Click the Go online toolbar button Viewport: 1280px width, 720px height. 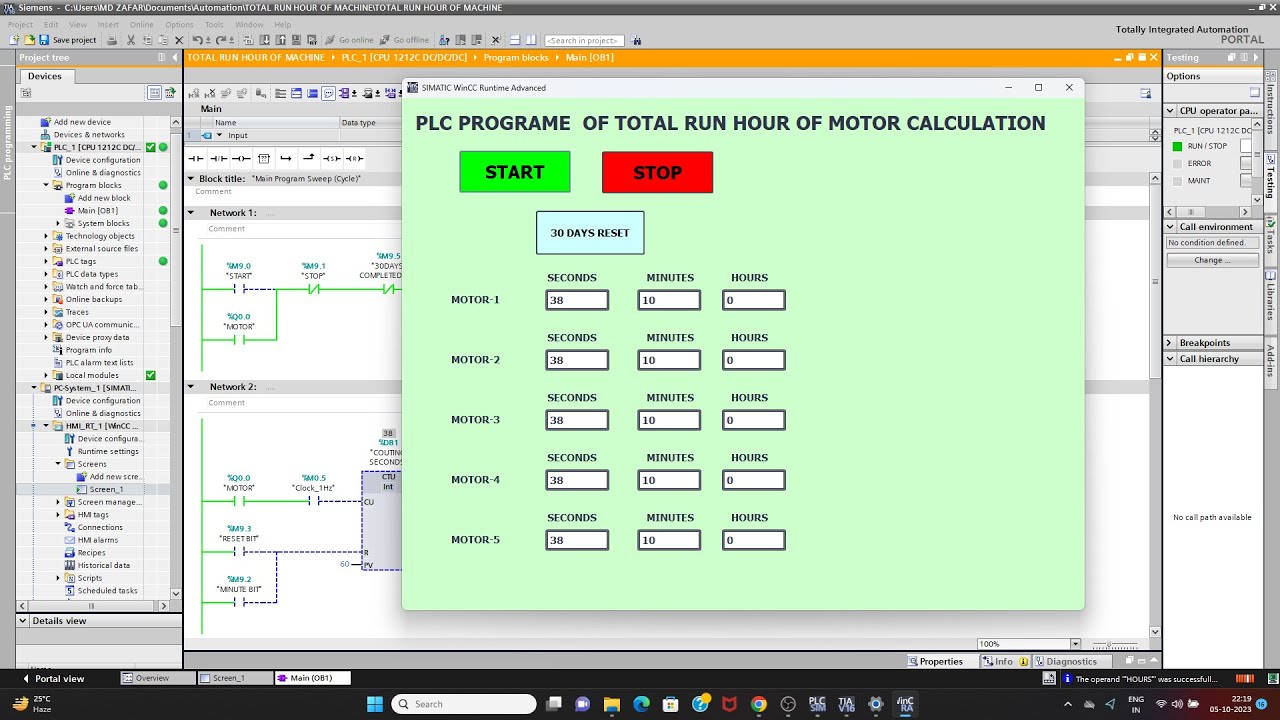348,40
